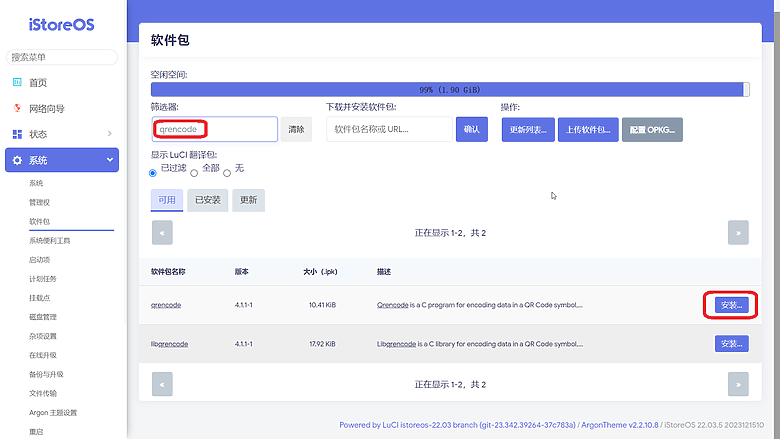The image size is (780, 439).
Task: Click the top previous-page arrow button
Action: (162, 233)
